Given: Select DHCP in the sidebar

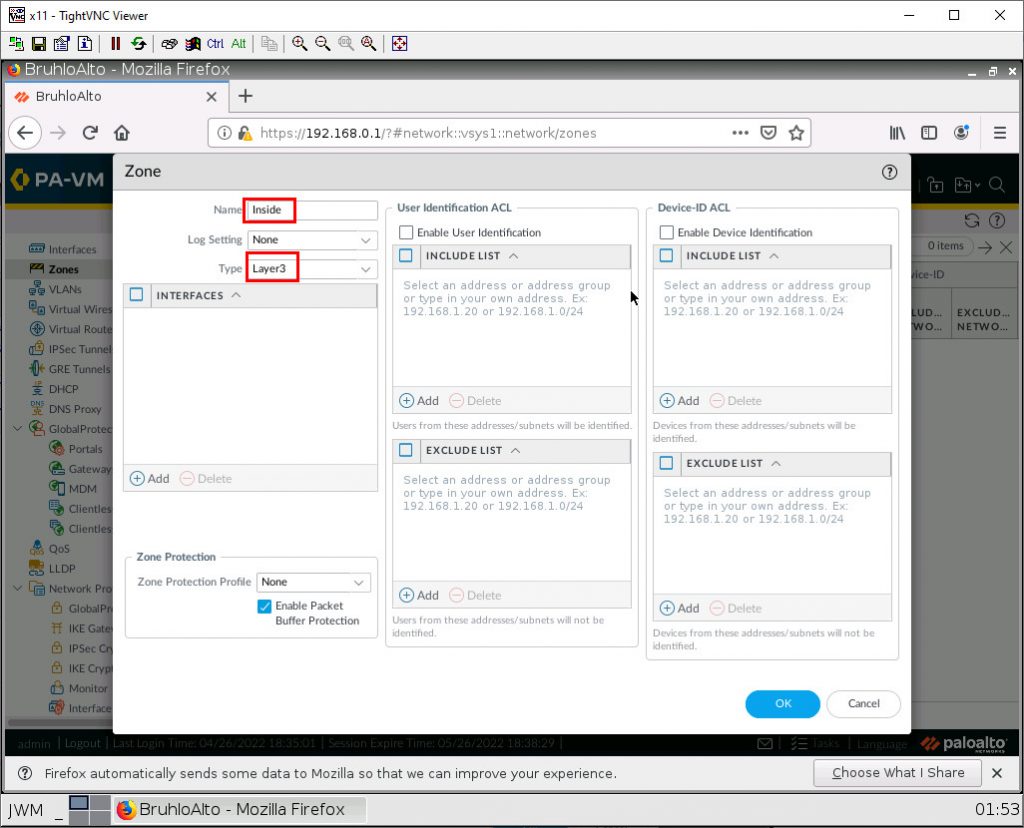Looking at the screenshot, I should point(64,388).
